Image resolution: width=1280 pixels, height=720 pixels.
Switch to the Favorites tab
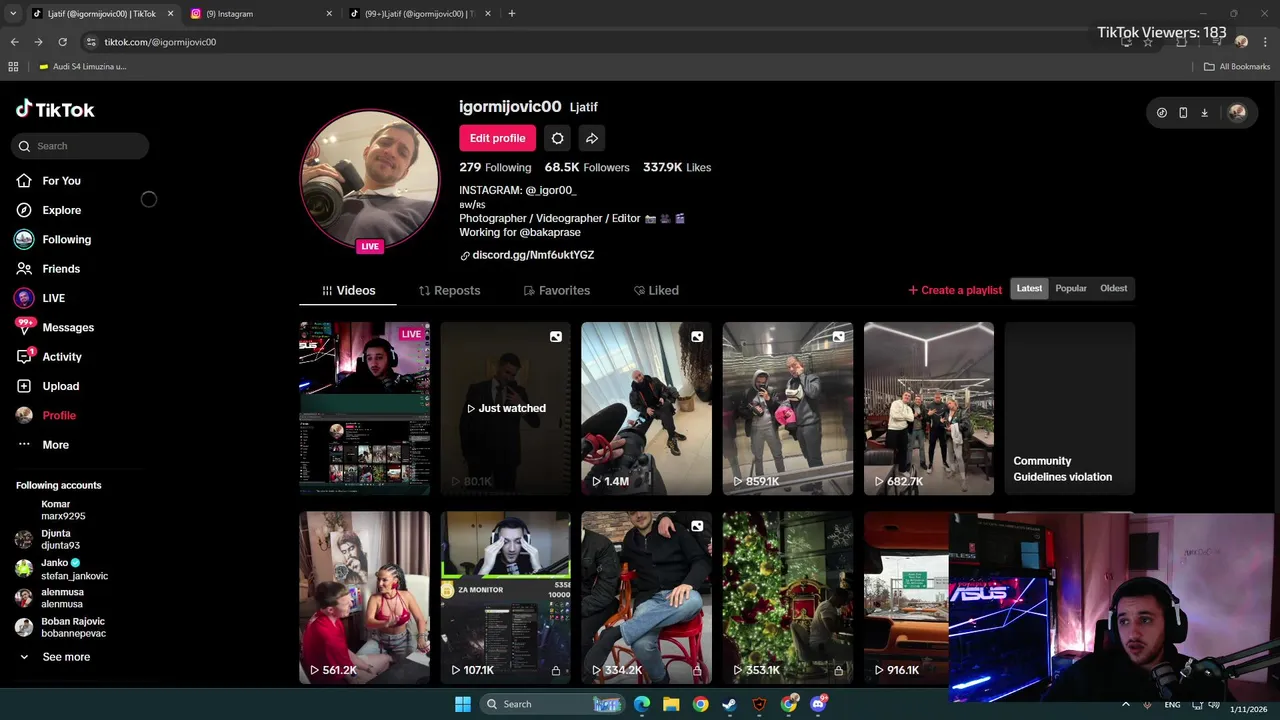point(557,291)
